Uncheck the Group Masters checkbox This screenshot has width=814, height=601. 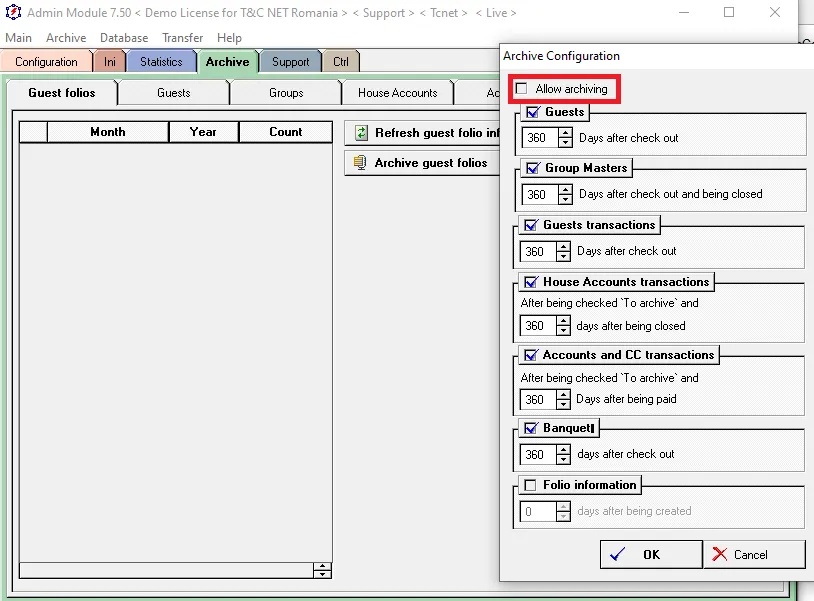tap(533, 168)
